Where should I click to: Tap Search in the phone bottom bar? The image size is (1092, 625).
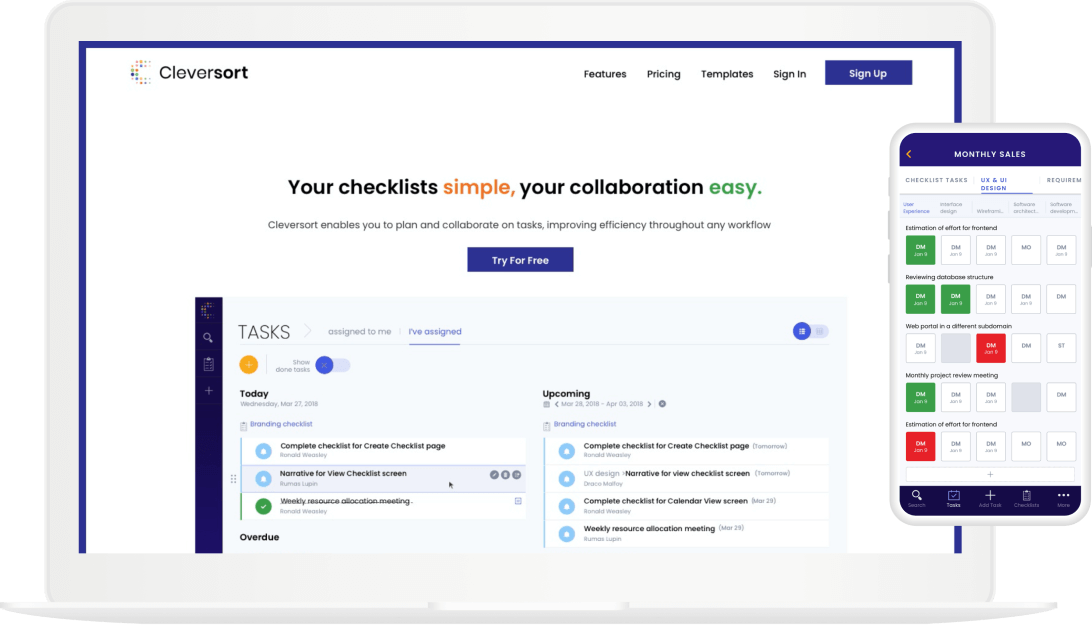[916, 499]
